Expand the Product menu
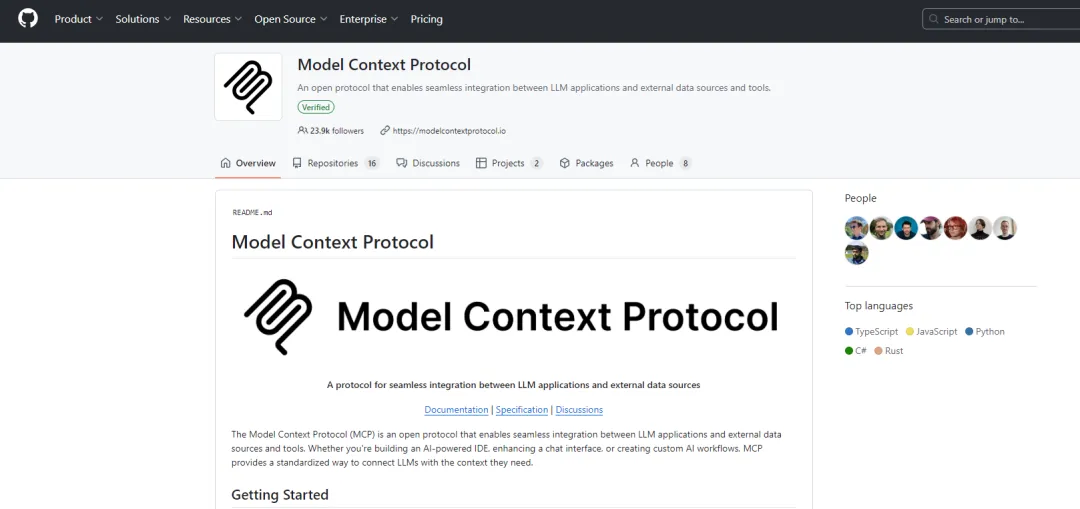This screenshot has width=1080, height=509. point(79,19)
